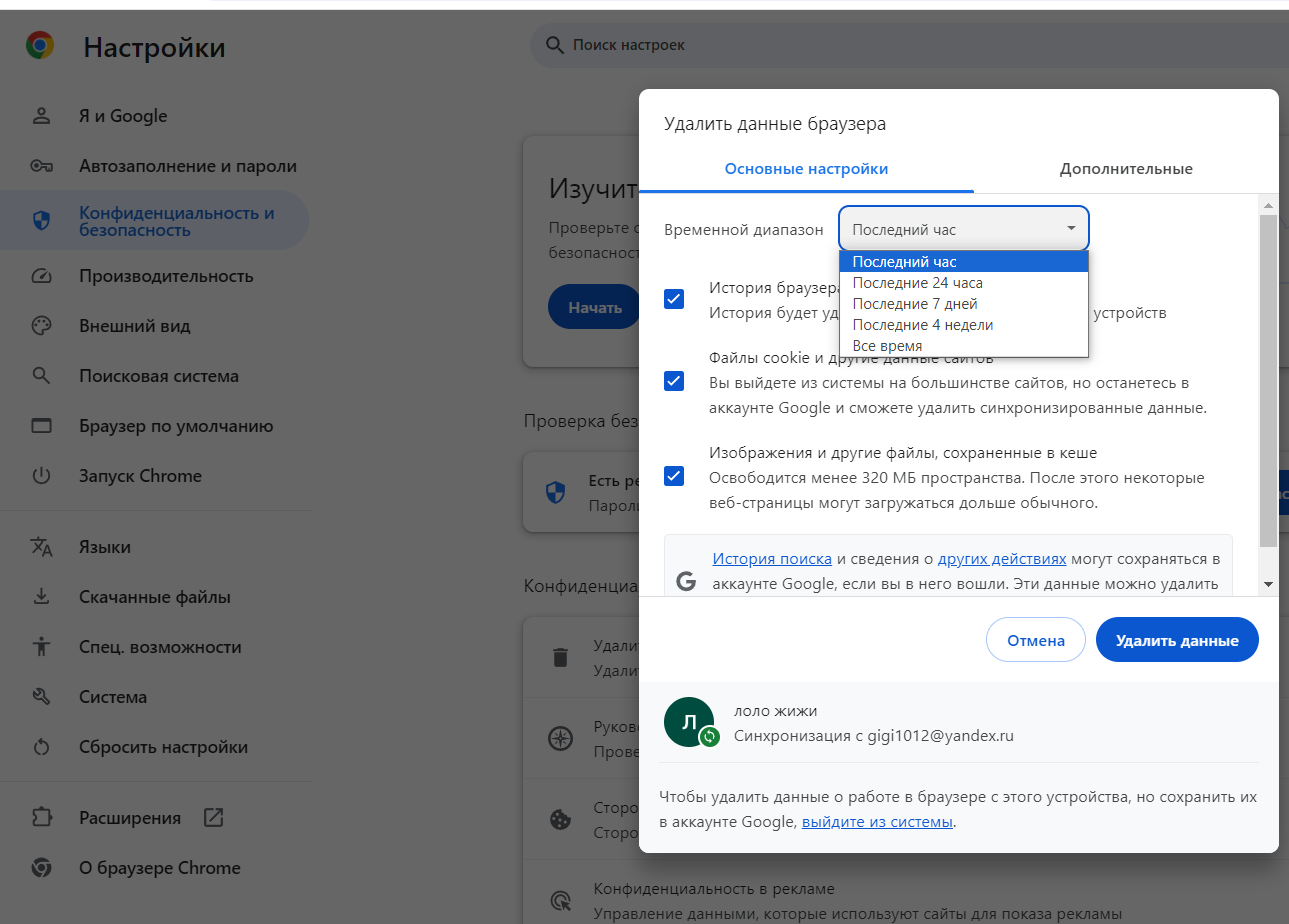This screenshot has height=924, width=1289.
Task: Click the external link icon beside Расширения
Action: coord(213,817)
